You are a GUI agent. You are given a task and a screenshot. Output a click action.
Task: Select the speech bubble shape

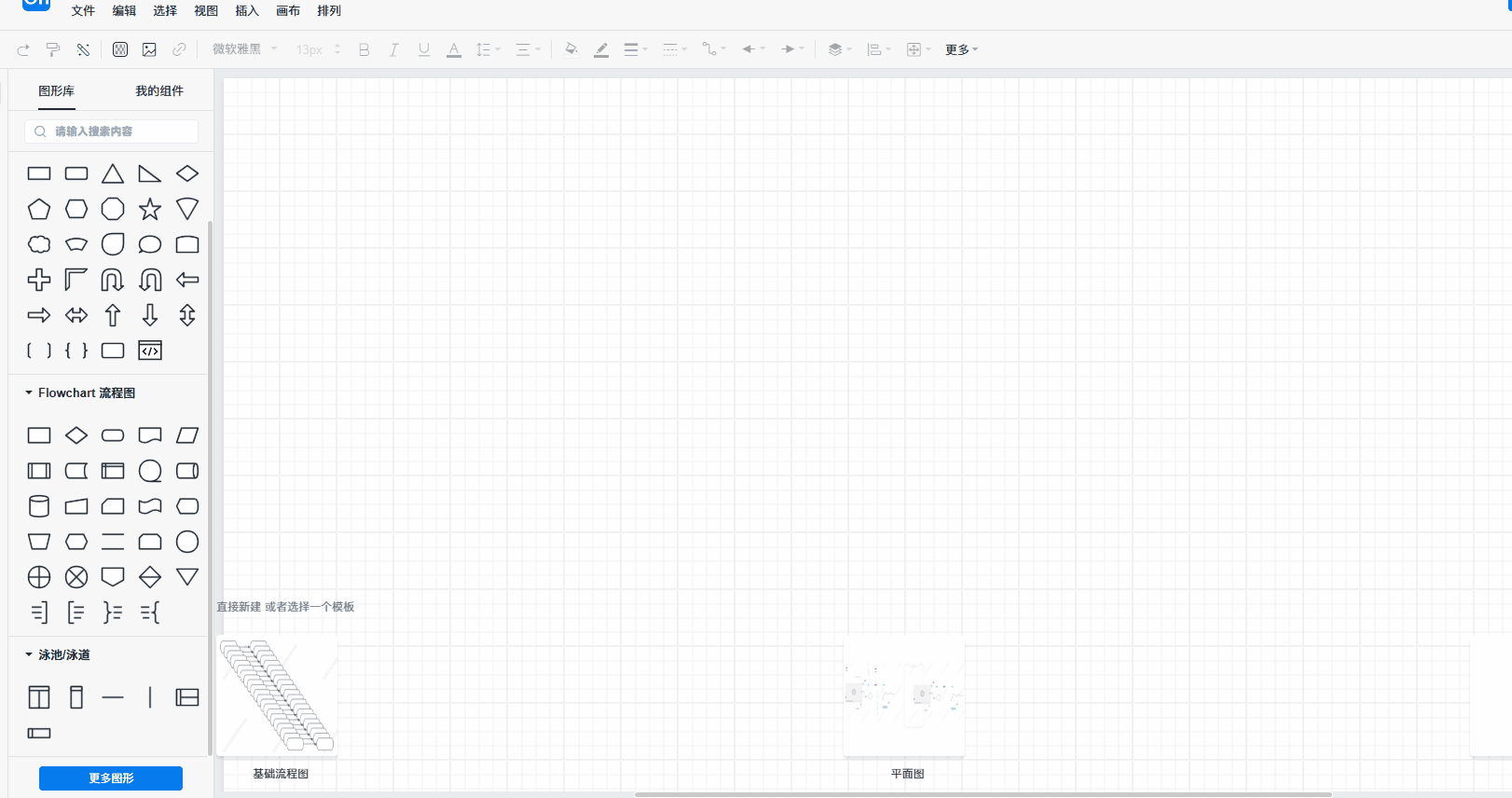click(x=150, y=244)
